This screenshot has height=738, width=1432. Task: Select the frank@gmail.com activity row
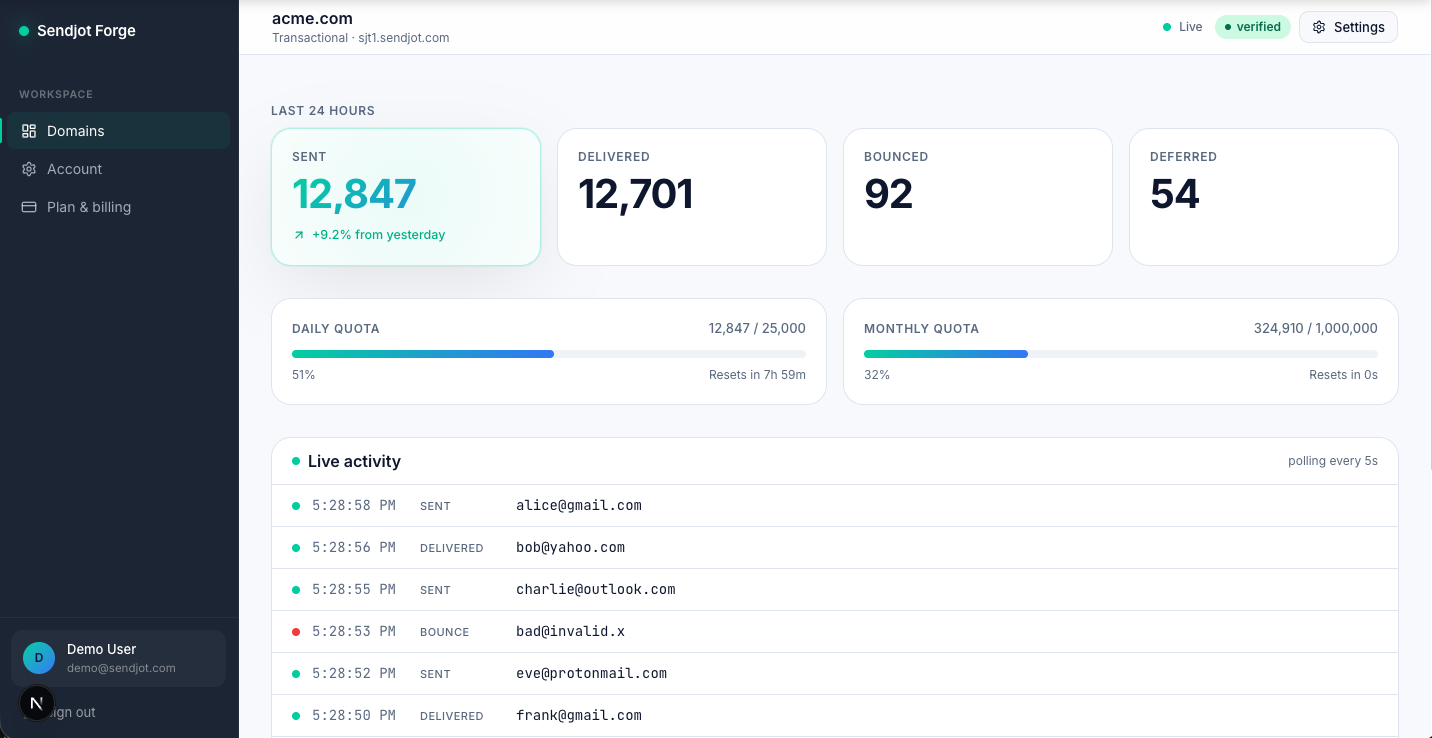(x=835, y=716)
